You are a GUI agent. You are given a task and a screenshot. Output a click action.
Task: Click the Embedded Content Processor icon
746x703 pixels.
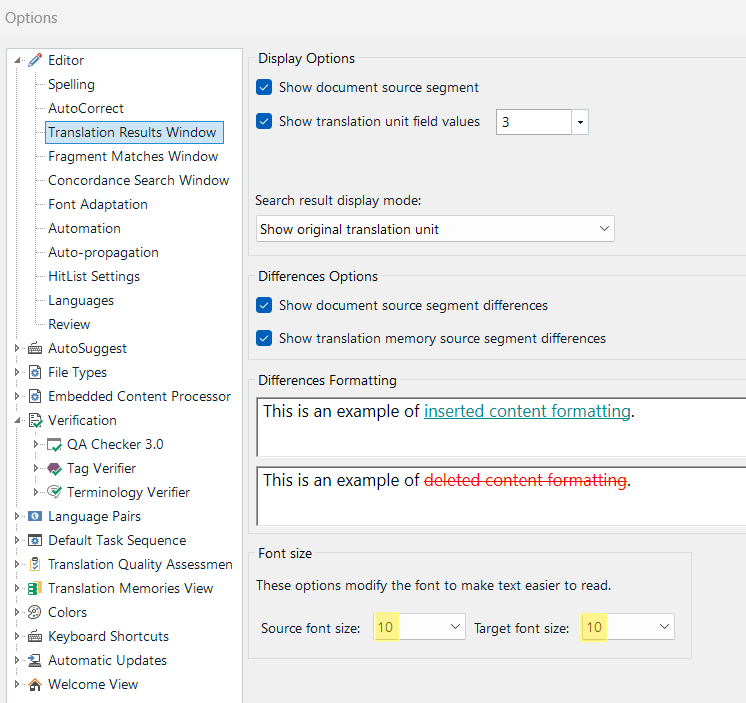(x=35, y=396)
